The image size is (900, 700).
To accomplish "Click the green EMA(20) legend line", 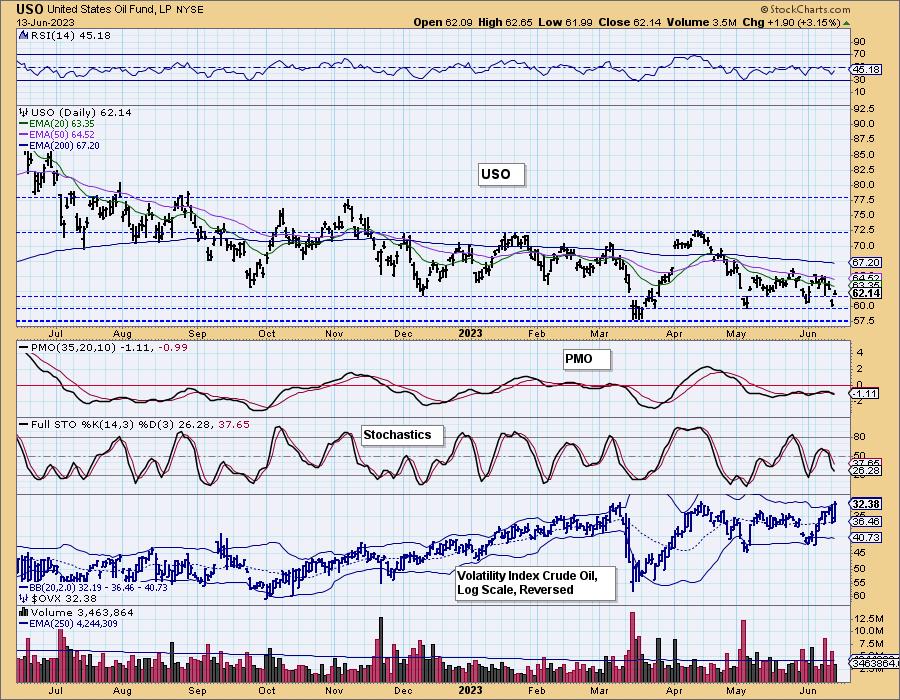I will click(x=24, y=123).
